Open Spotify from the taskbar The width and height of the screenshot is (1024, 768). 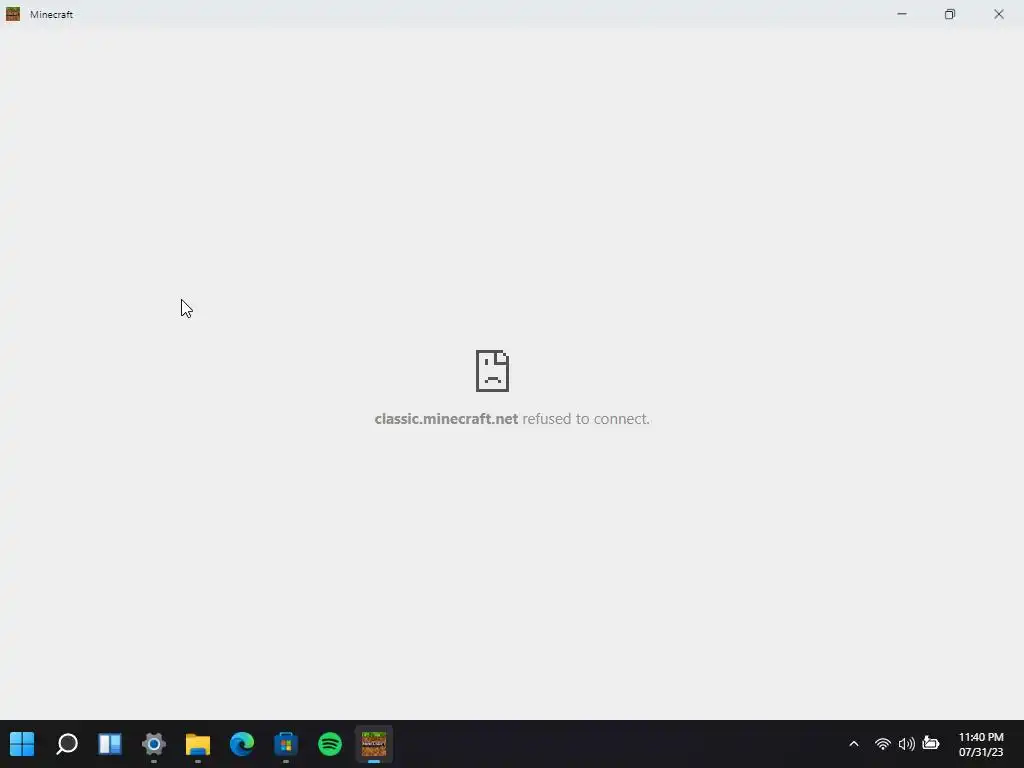point(330,743)
